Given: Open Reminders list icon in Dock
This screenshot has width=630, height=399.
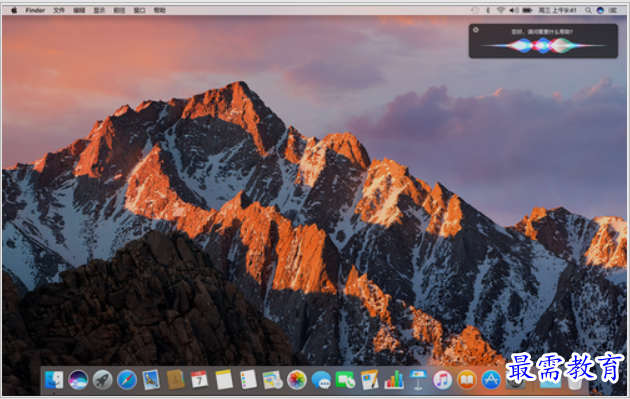Looking at the screenshot, I should click(x=248, y=380).
